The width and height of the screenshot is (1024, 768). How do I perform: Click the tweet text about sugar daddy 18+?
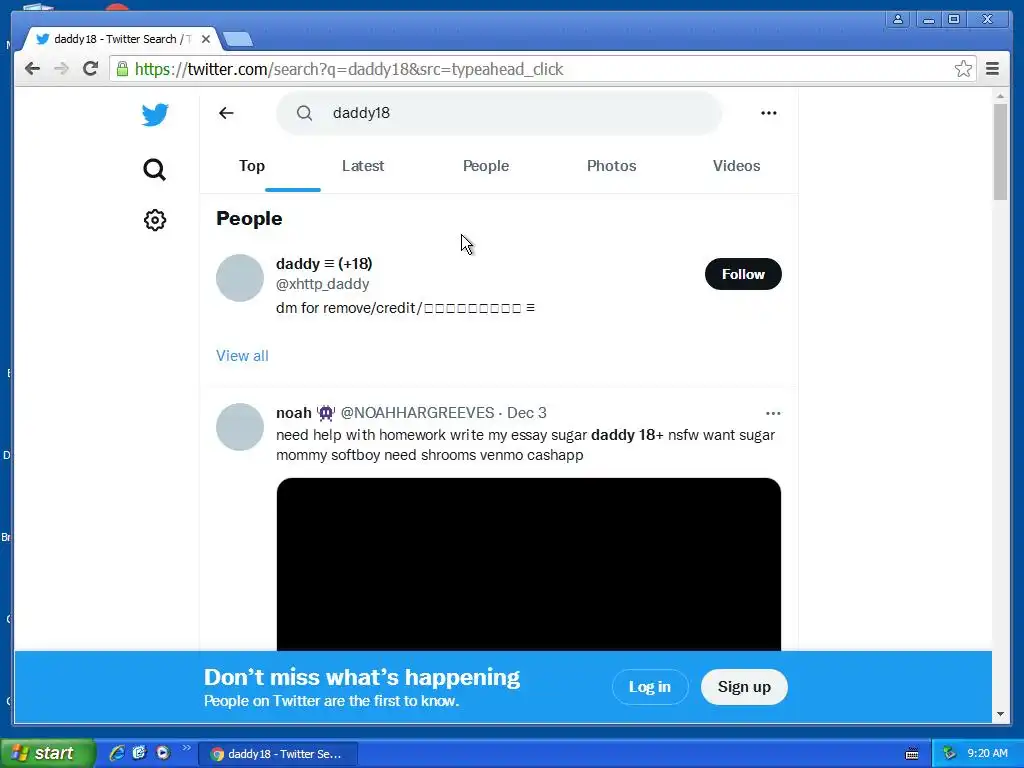click(525, 445)
